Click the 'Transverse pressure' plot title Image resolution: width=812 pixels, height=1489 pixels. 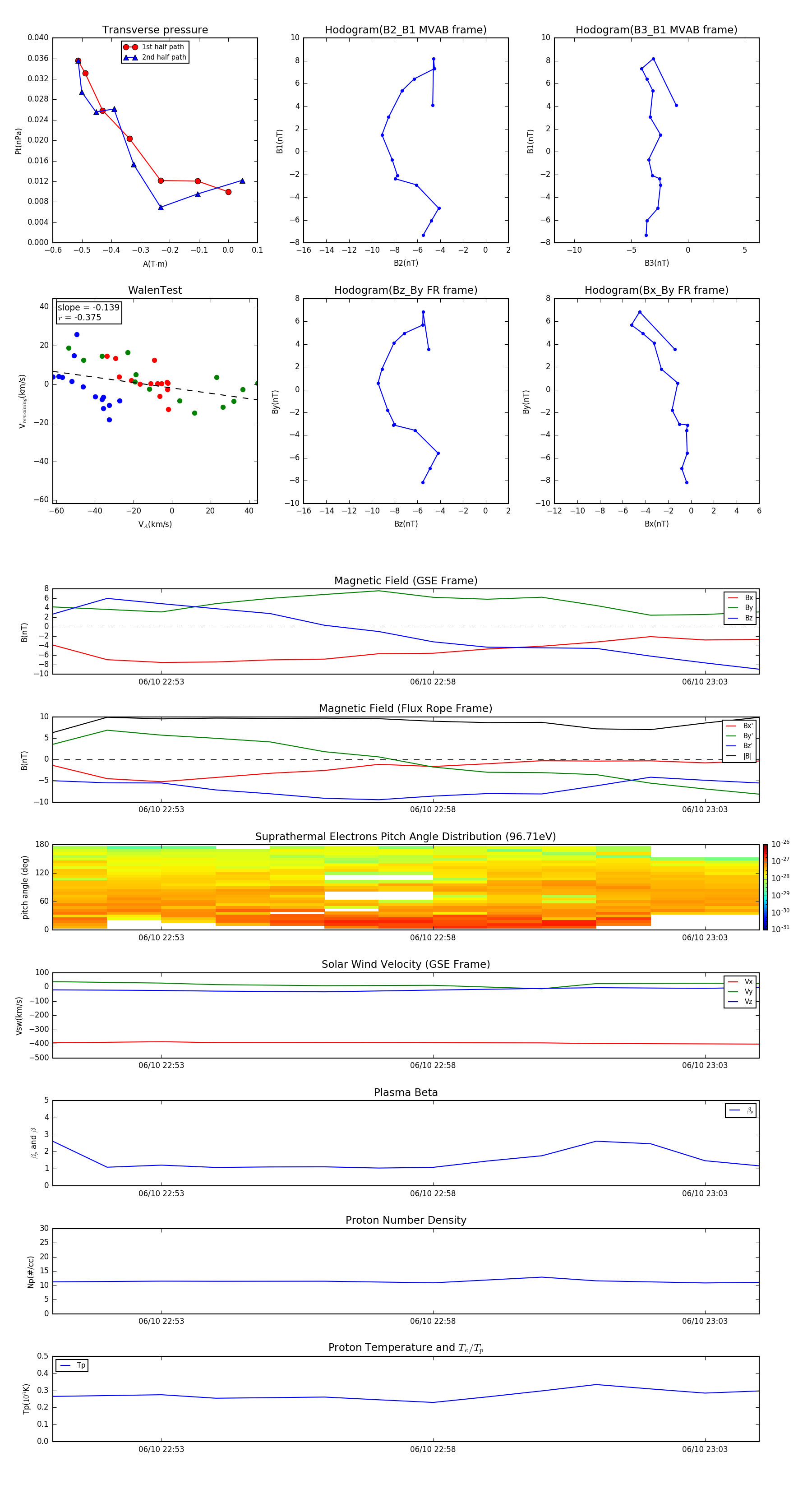click(155, 30)
